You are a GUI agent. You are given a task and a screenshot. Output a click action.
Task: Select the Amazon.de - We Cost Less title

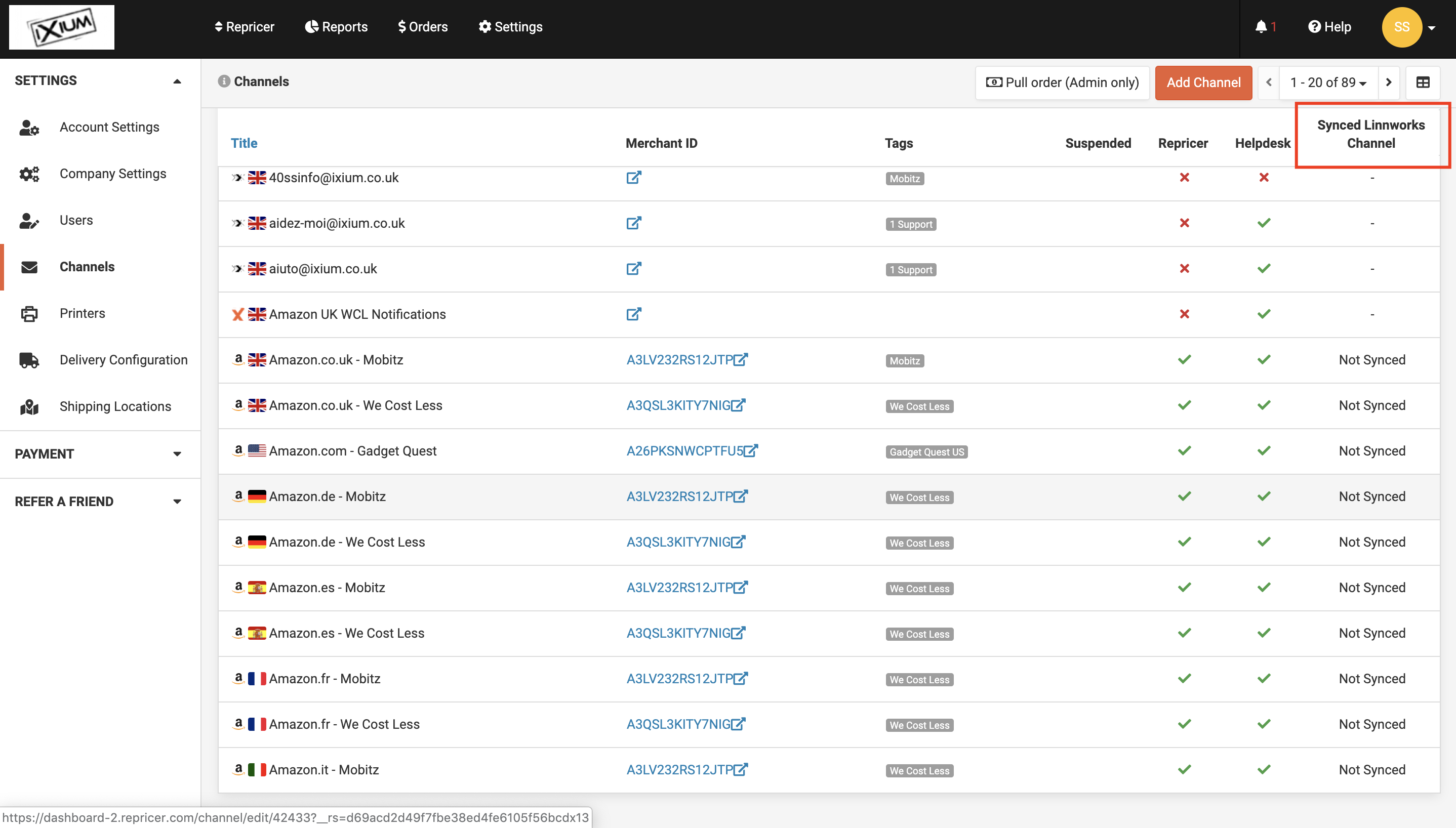pos(347,542)
